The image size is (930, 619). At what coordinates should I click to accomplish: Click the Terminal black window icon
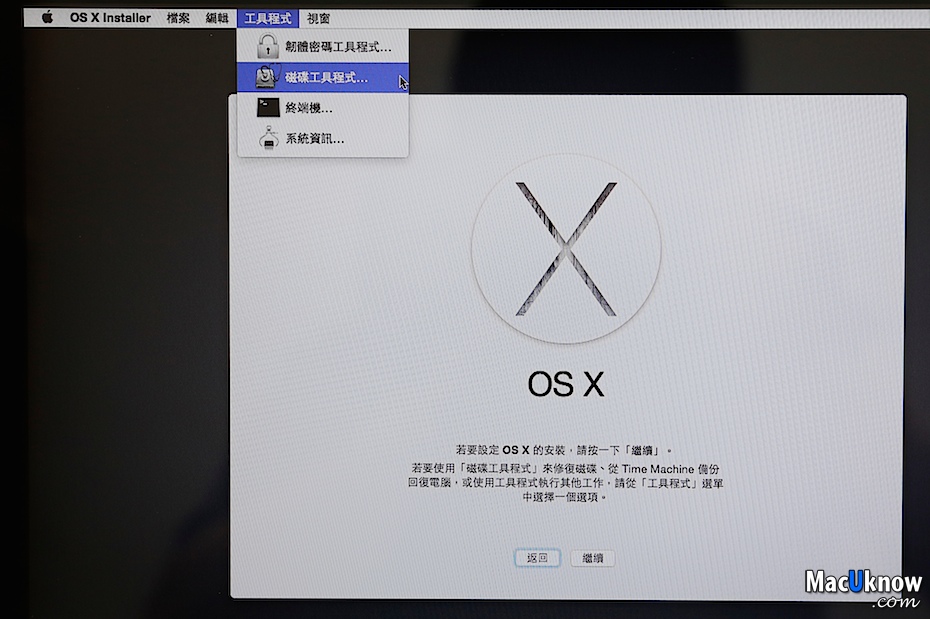268,108
